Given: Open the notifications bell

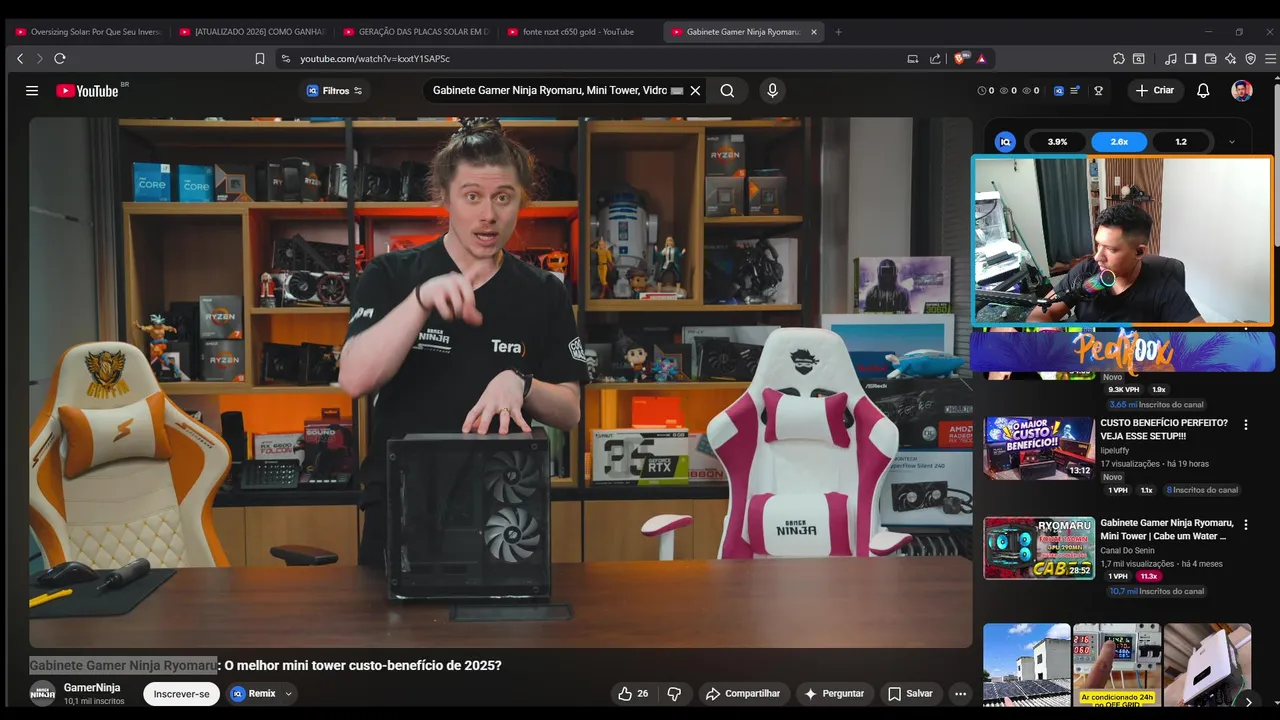Looking at the screenshot, I should pyautogui.click(x=1203, y=91).
